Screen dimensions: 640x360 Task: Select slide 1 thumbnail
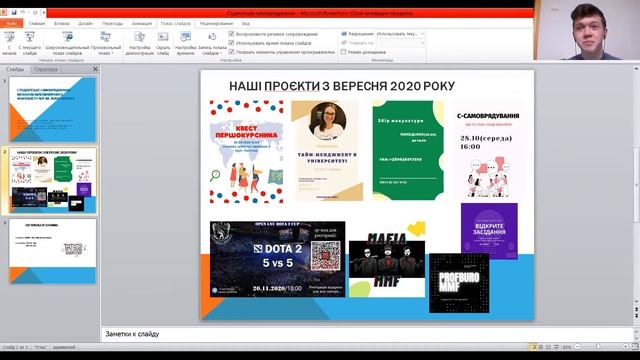[x=52, y=109]
